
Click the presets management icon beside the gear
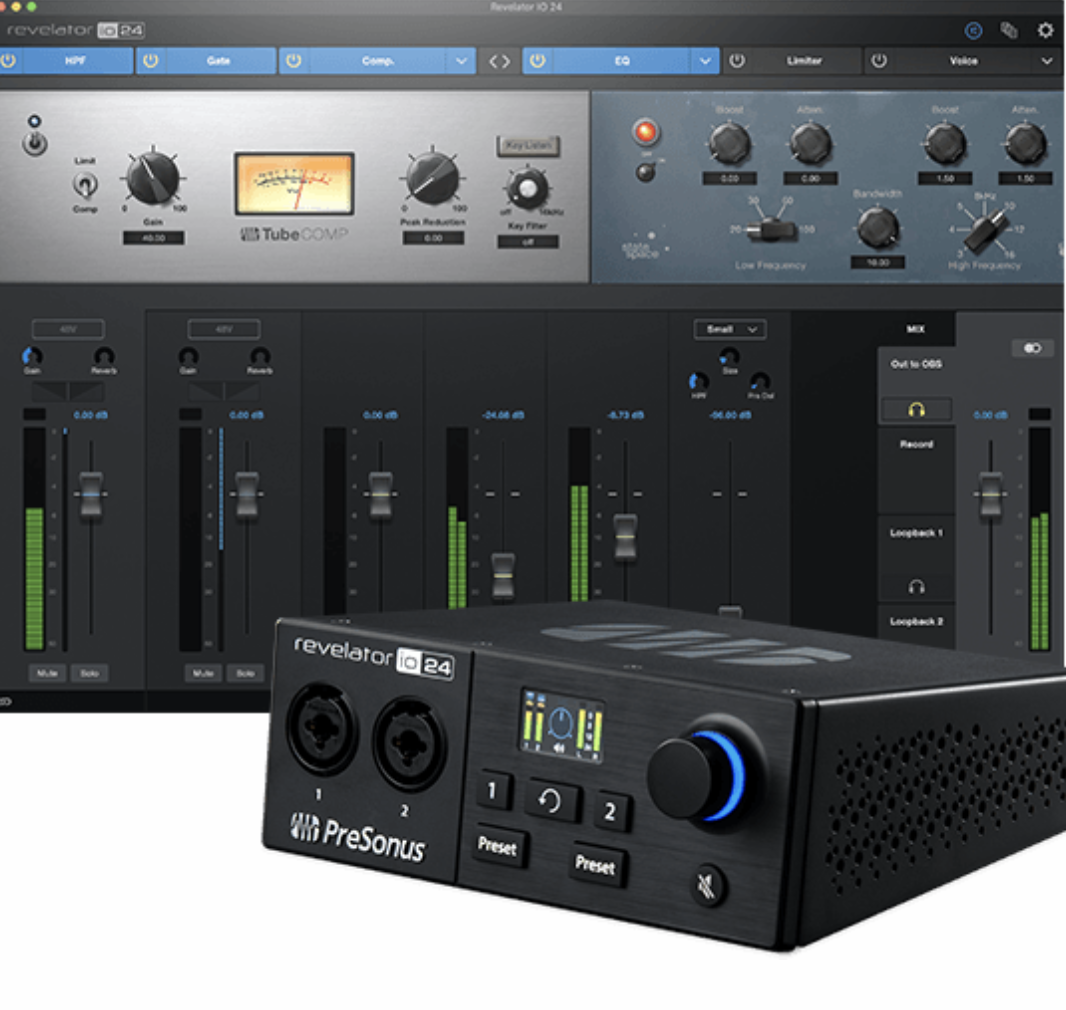(1010, 31)
